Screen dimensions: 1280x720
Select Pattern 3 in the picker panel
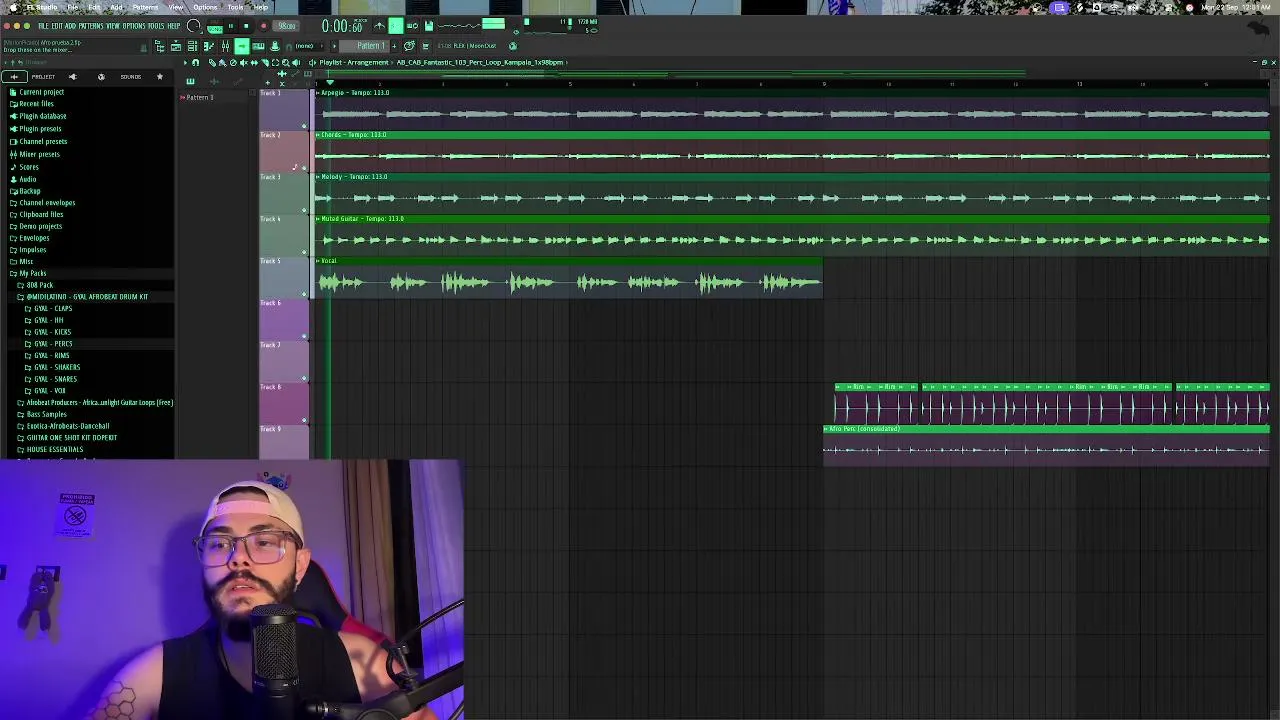(x=200, y=97)
